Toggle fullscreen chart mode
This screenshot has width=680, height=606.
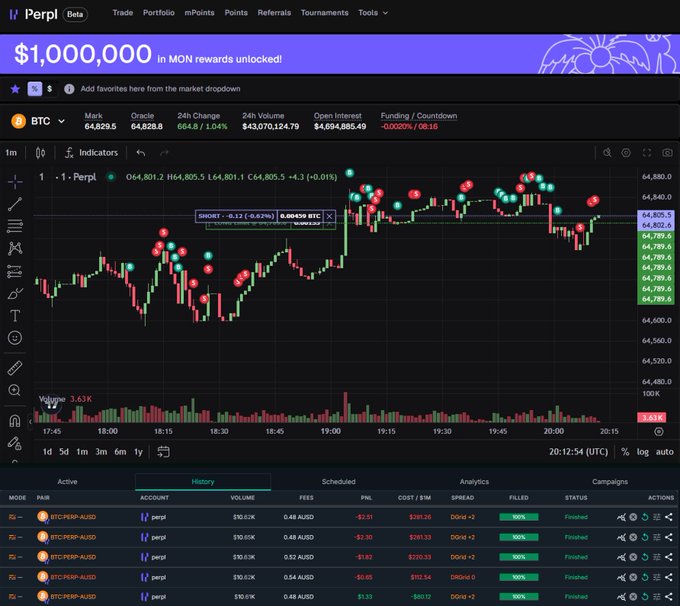[647, 153]
